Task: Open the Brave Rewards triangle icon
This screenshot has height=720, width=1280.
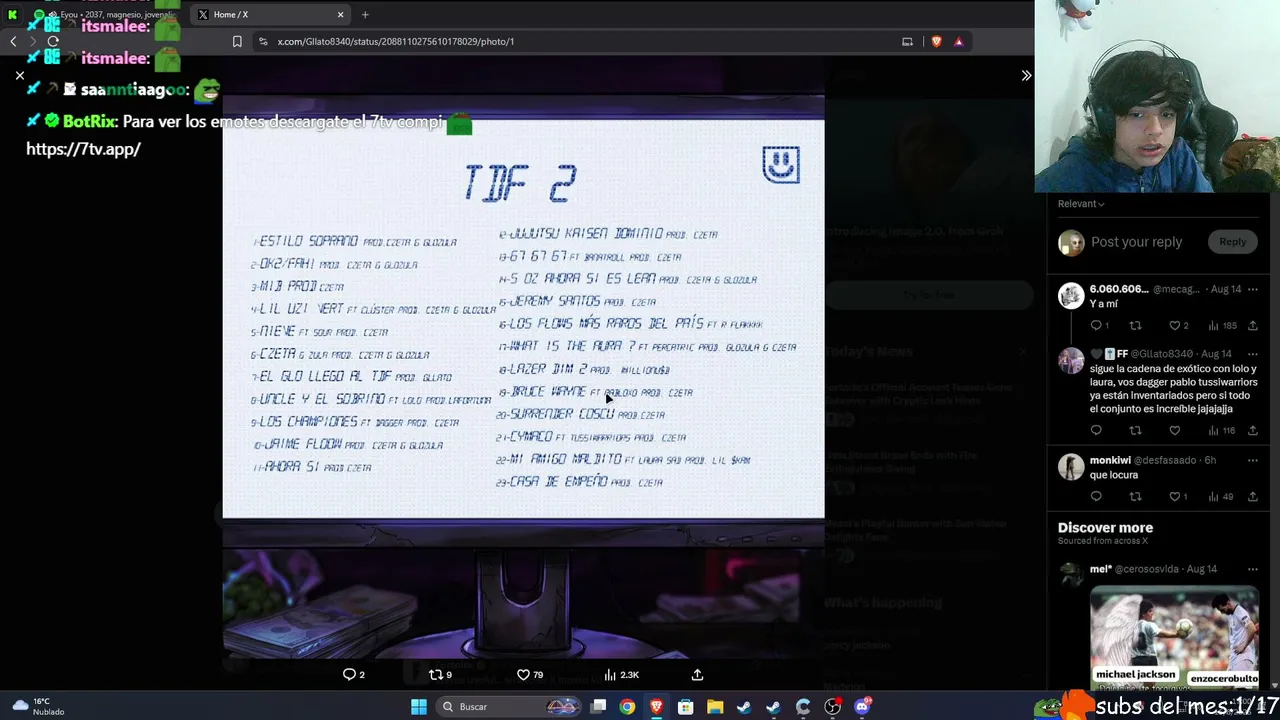Action: point(959,41)
